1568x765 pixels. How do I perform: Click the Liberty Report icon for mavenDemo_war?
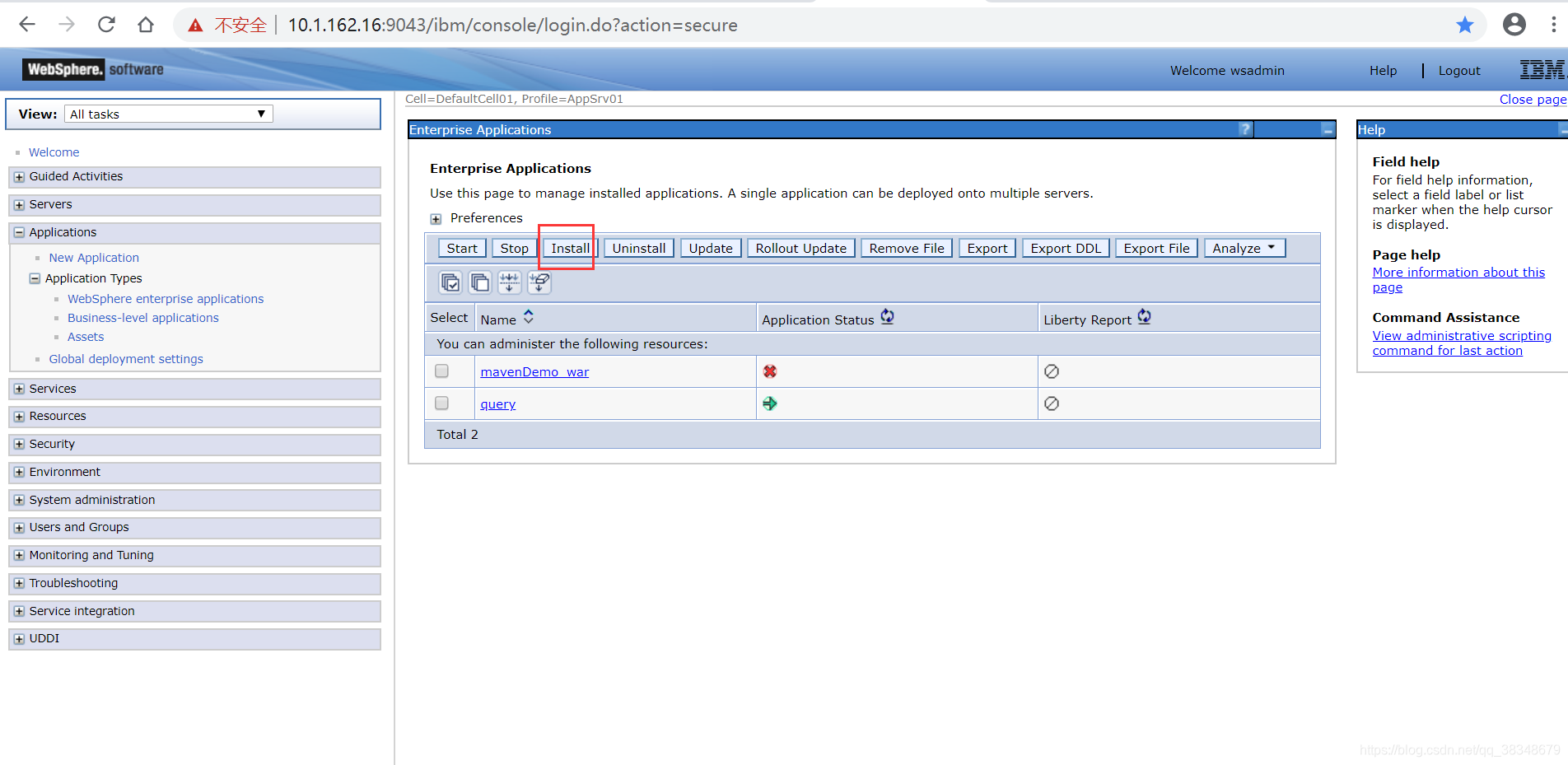coord(1052,371)
